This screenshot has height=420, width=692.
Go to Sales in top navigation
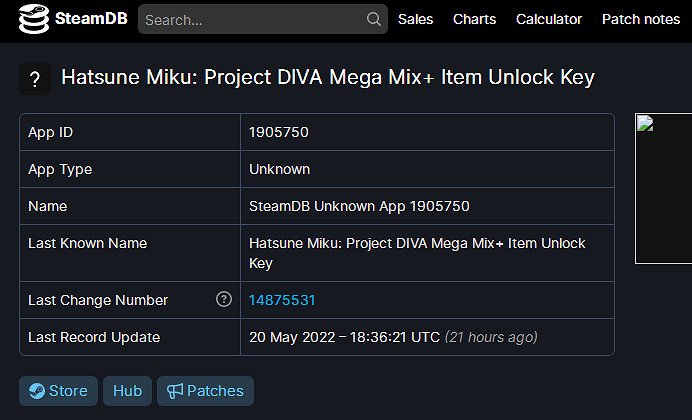tap(416, 19)
